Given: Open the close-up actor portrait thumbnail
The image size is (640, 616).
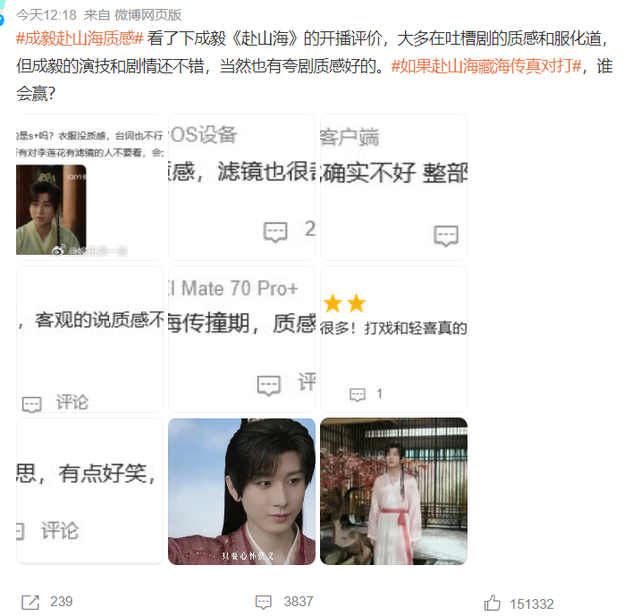Looking at the screenshot, I should pyautogui.click(x=242, y=491).
